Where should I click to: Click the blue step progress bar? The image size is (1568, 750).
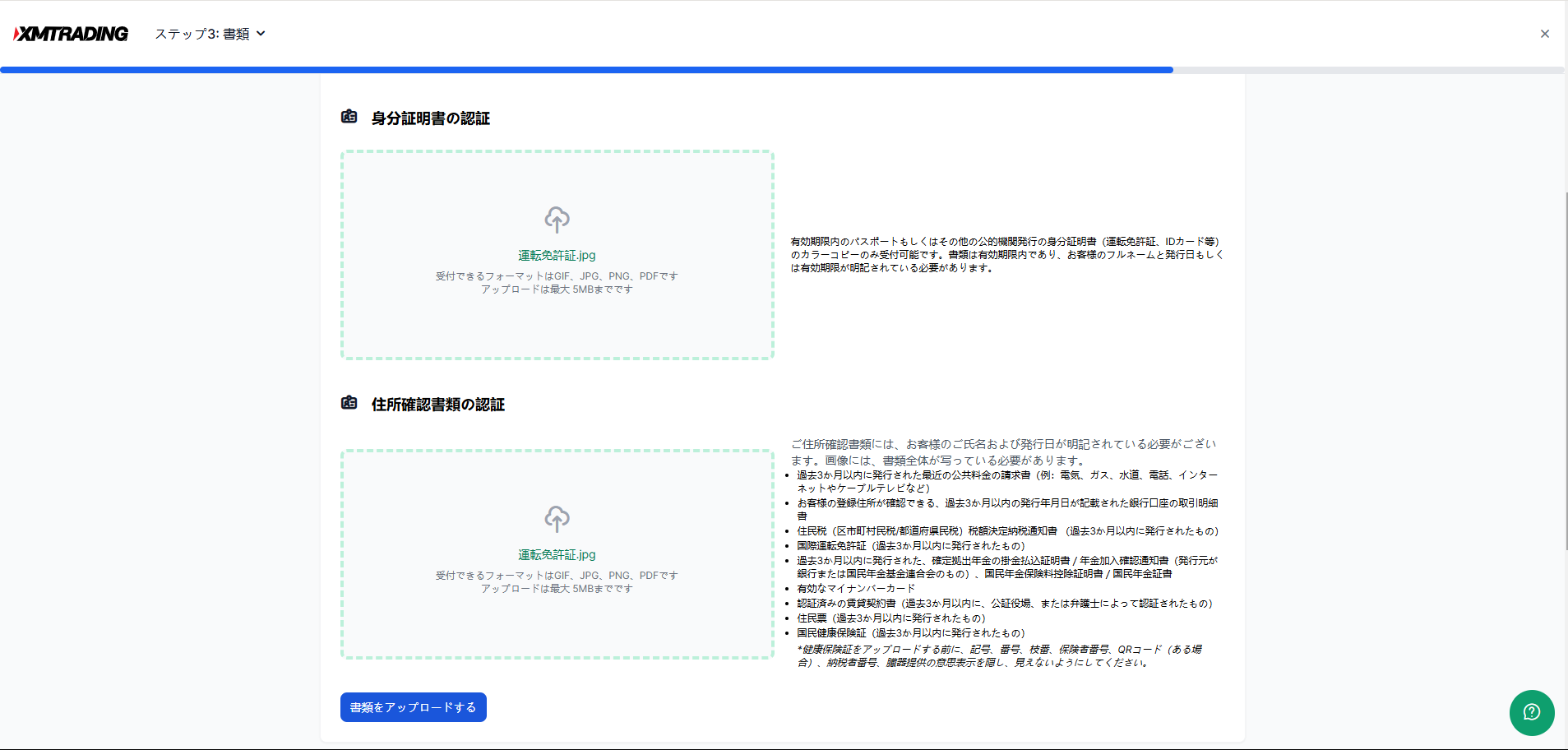click(585, 70)
